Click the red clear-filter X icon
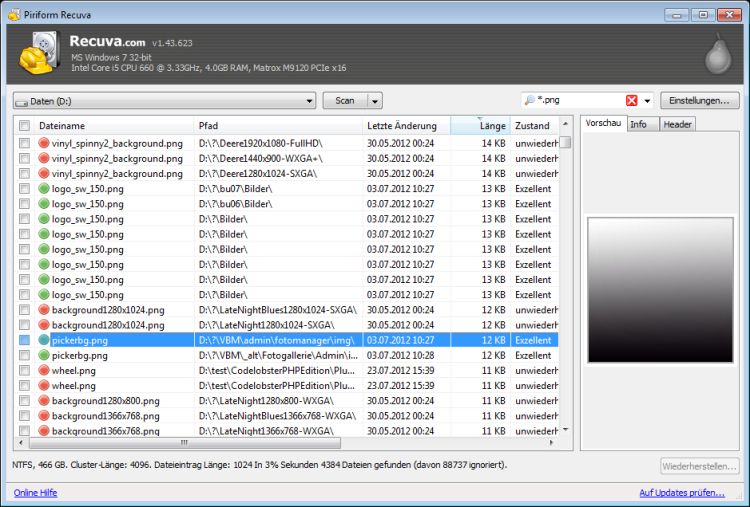750x507 pixels. pyautogui.click(x=631, y=100)
